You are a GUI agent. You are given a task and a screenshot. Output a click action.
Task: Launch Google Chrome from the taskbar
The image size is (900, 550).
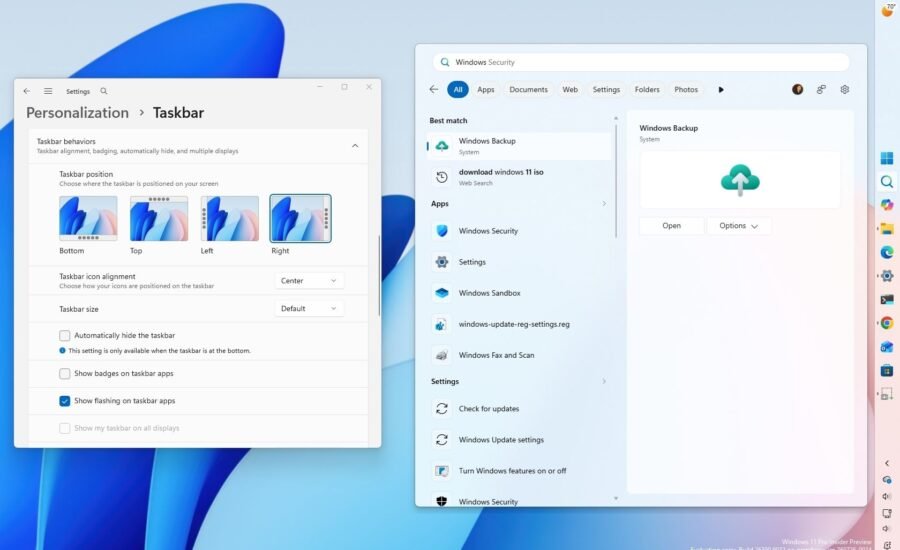coord(887,323)
